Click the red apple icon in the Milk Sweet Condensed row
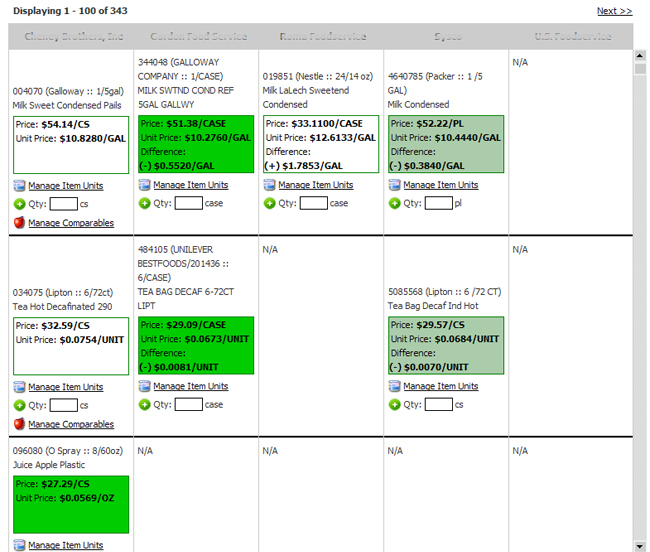650x552 pixels. click(19, 223)
